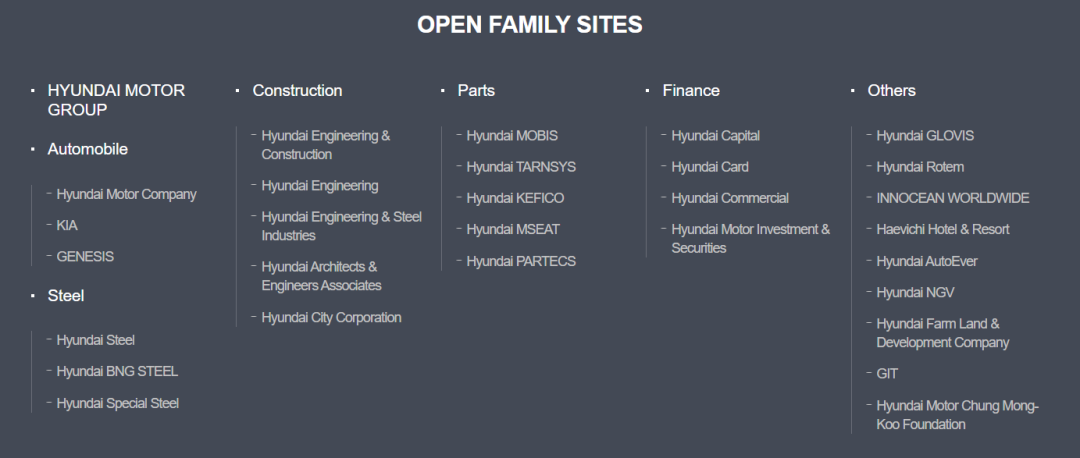Visit the Hyundai Card site
This screenshot has width=1080, height=458.
(x=710, y=167)
